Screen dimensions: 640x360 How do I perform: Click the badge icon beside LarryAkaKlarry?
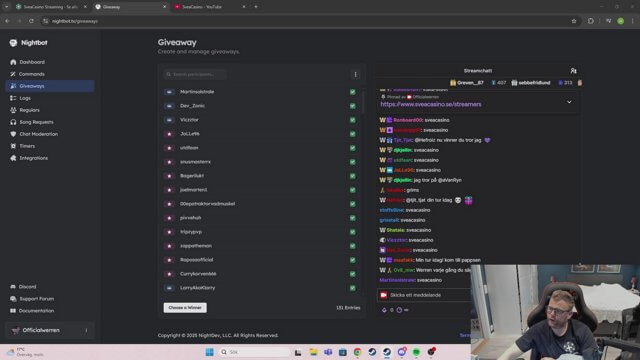point(169,288)
